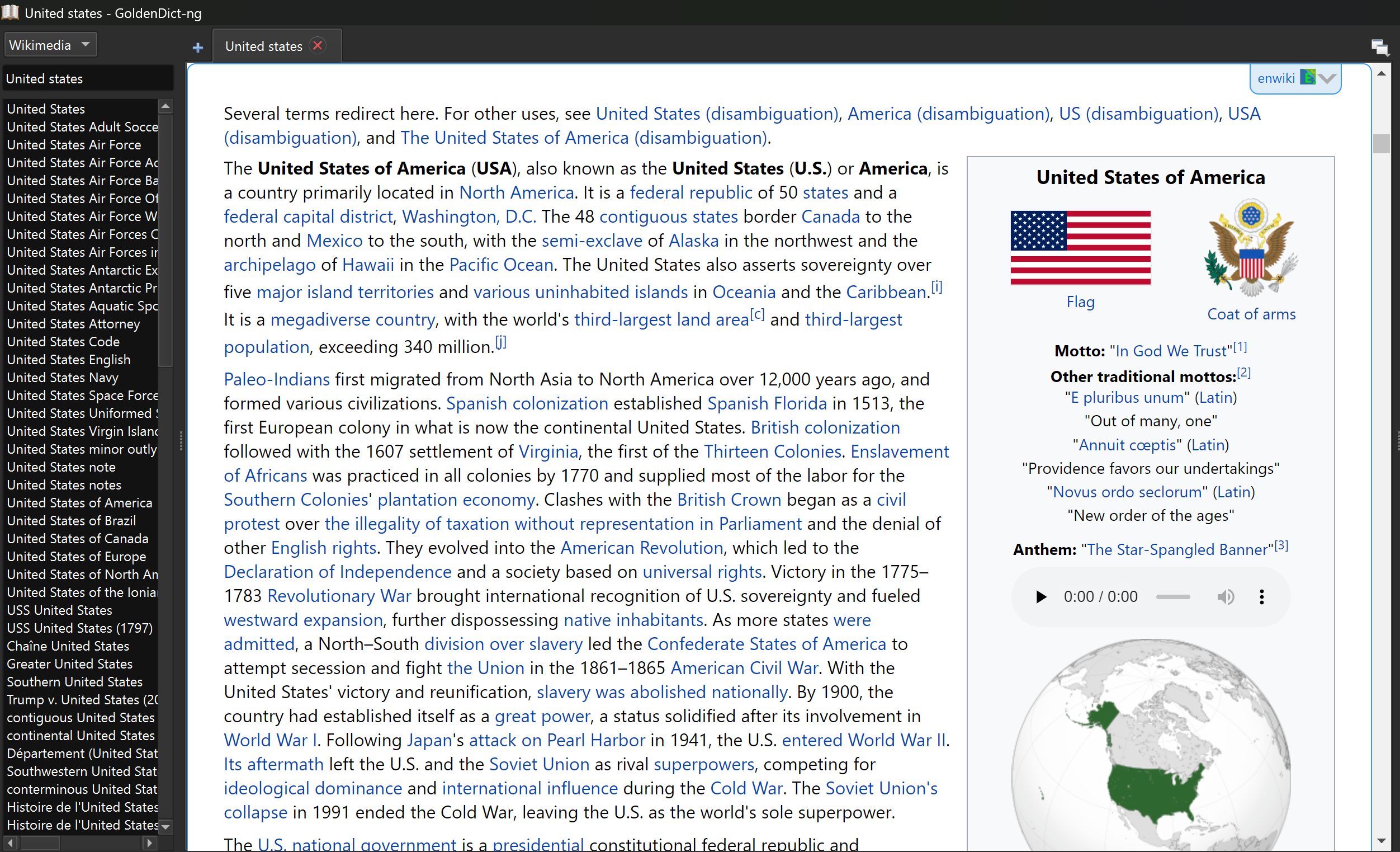Expand the enwiki dictionary chevron
Screen dimensions: 1400x852
tap(1328, 78)
